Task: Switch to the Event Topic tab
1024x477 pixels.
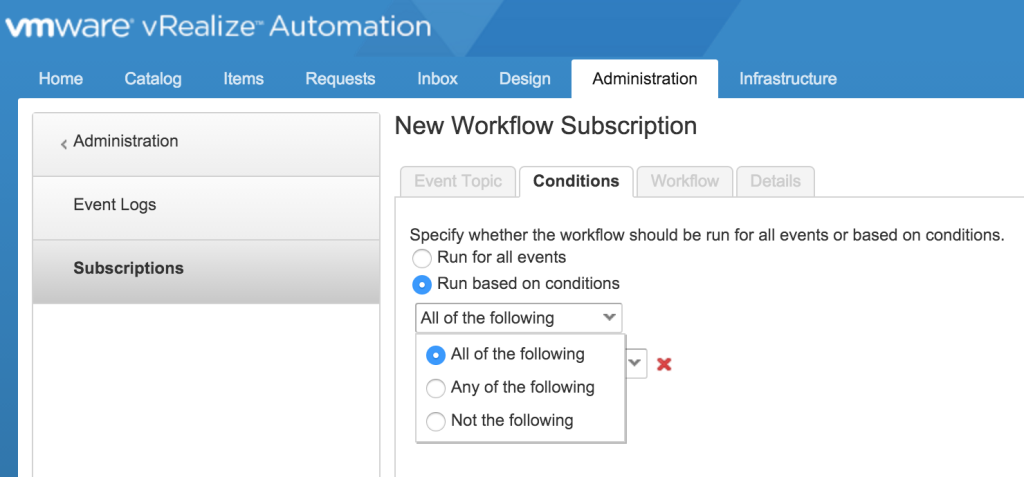Action: (x=458, y=181)
